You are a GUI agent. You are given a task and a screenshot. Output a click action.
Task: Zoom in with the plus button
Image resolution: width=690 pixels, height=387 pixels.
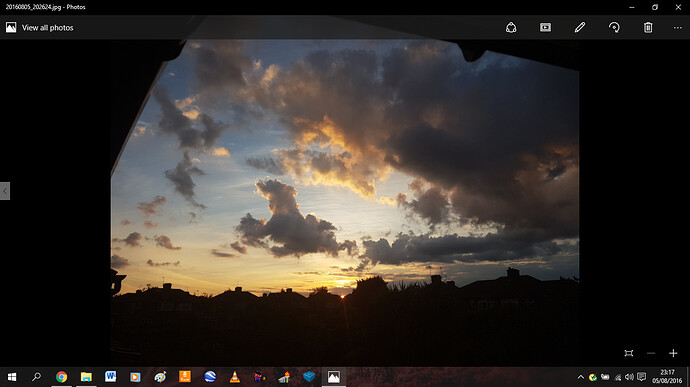point(673,353)
